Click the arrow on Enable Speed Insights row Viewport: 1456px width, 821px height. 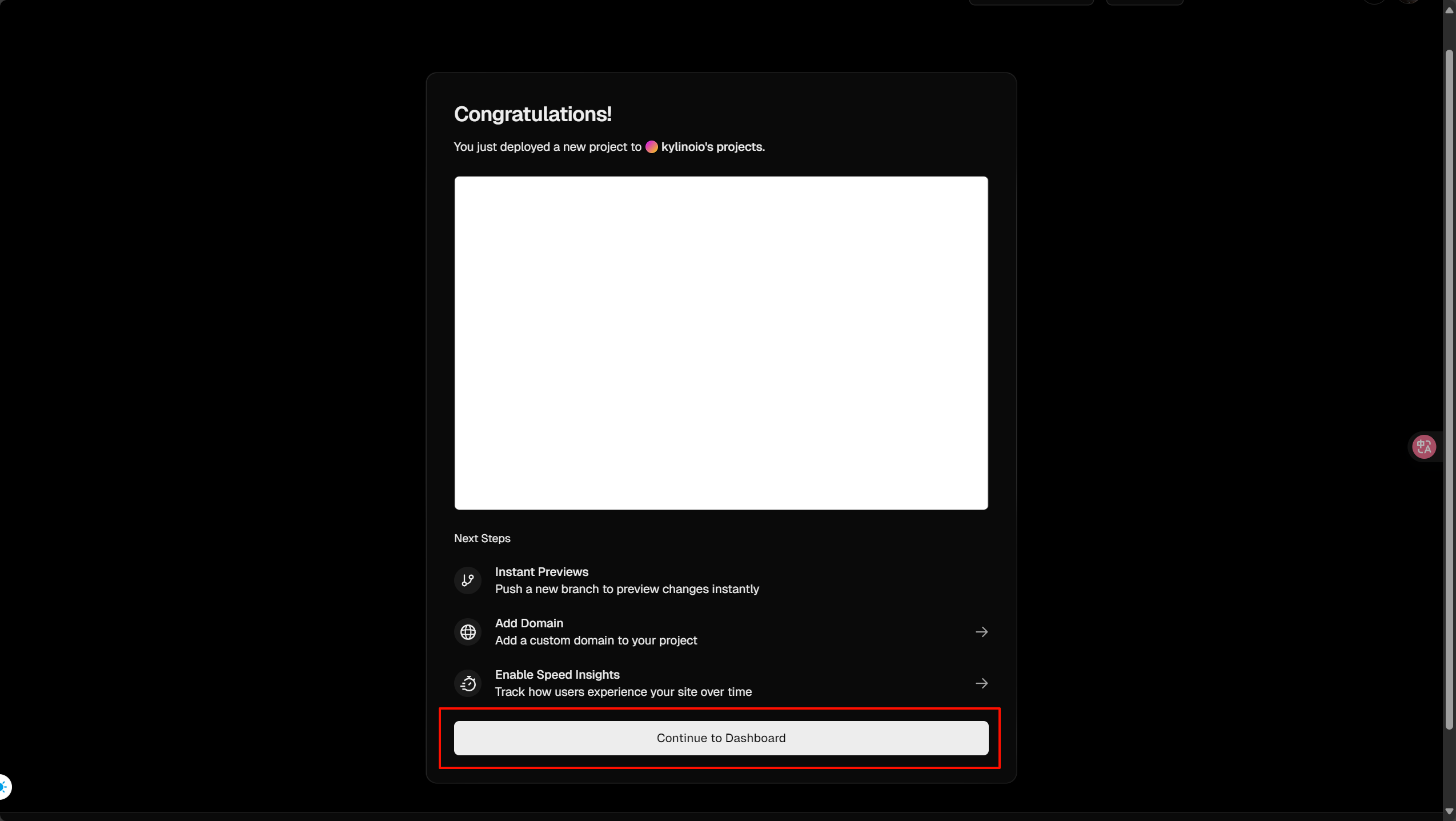coord(981,683)
